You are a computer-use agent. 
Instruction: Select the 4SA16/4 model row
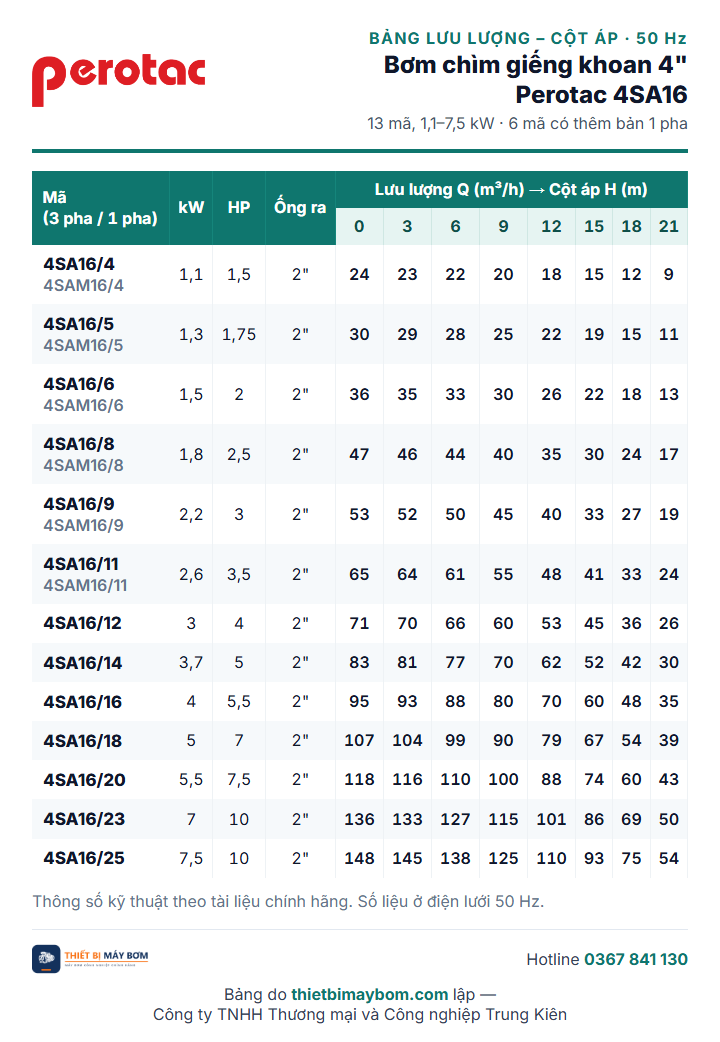360,274
